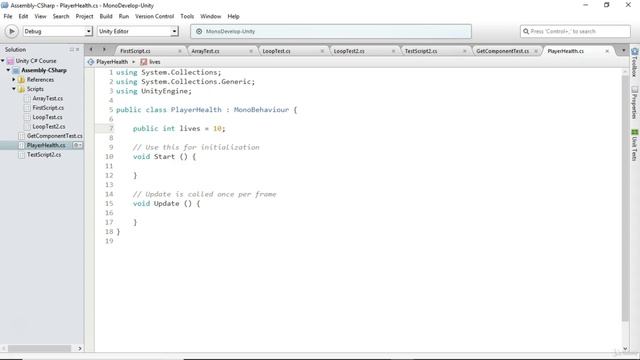Open the PlayerHealth.cs row options gear
This screenshot has width=640, height=360.
tap(78, 145)
